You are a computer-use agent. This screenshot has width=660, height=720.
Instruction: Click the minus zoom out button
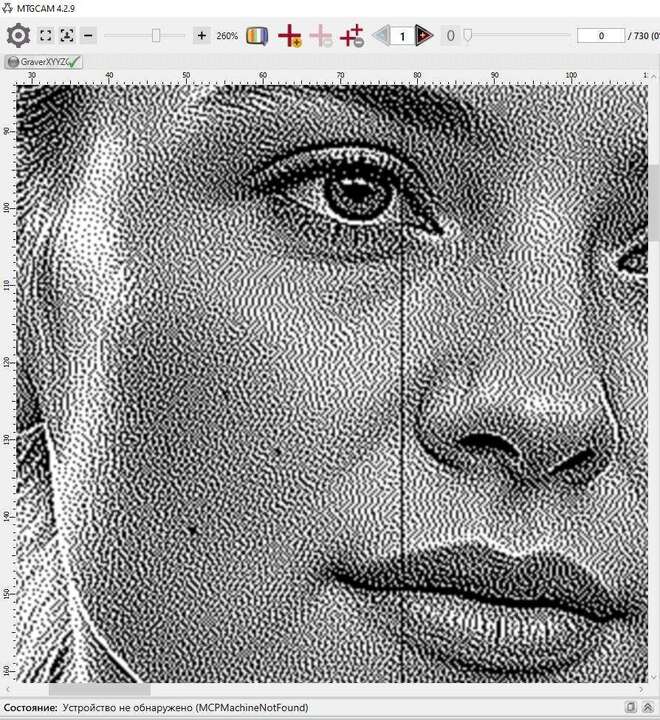[88, 36]
